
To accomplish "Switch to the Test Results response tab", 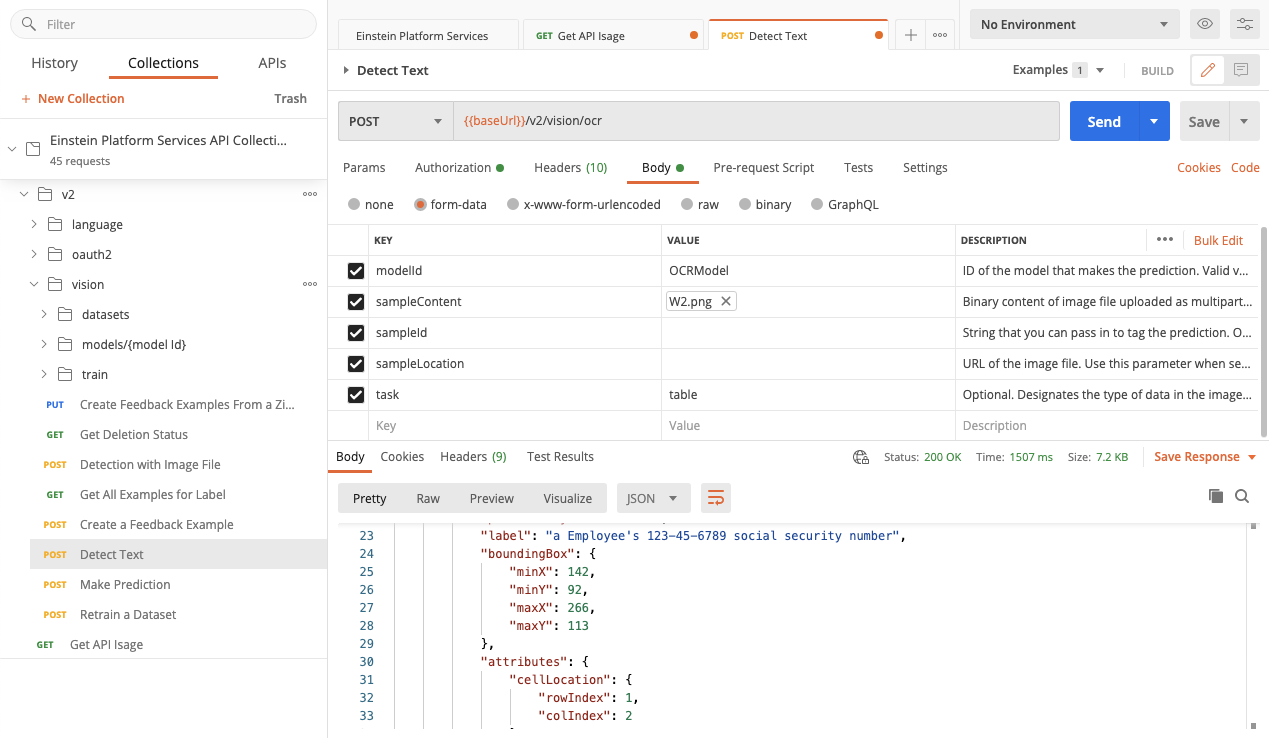I will [x=560, y=457].
